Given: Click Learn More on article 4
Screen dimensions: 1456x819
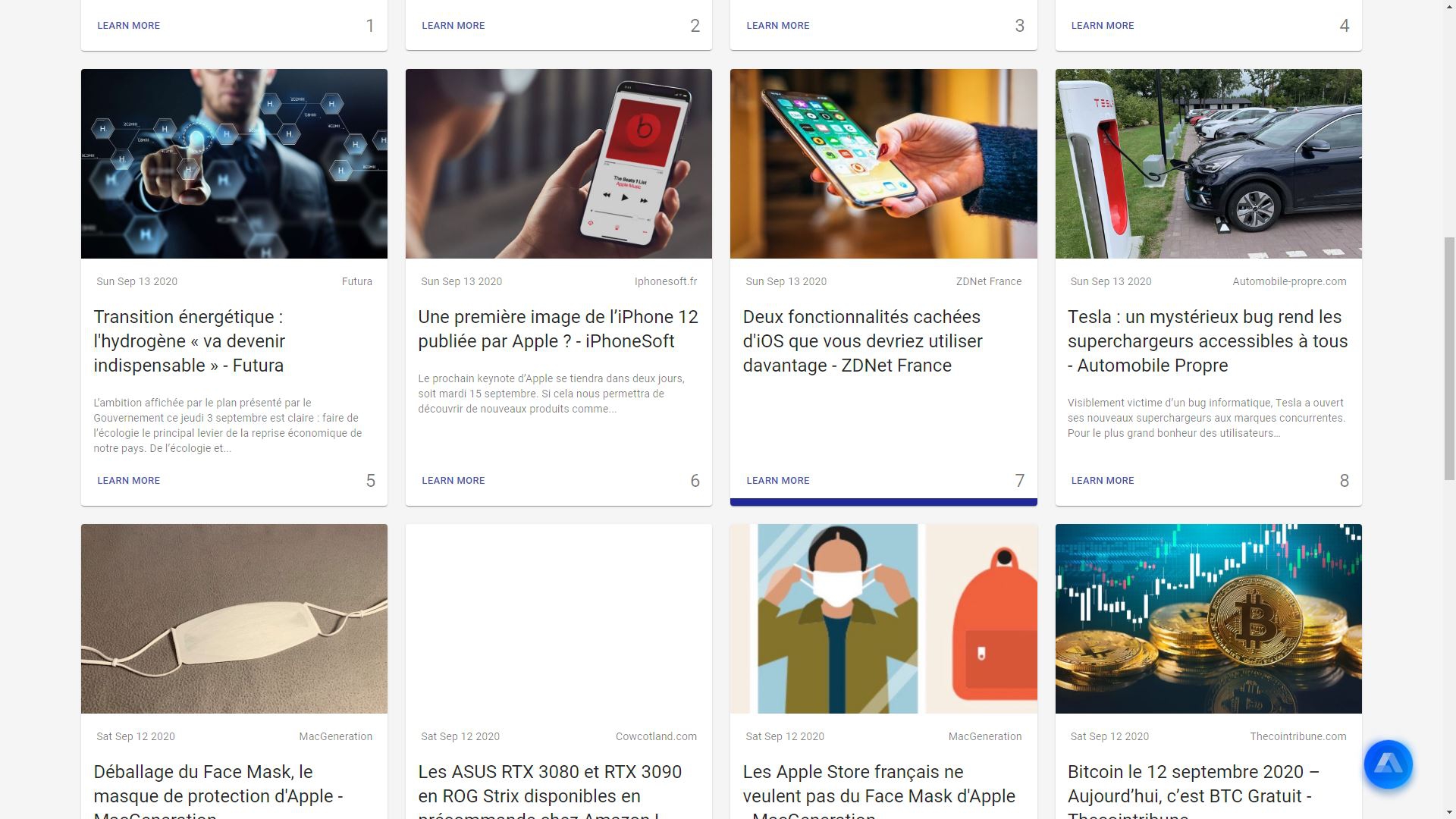Looking at the screenshot, I should click(x=1102, y=26).
